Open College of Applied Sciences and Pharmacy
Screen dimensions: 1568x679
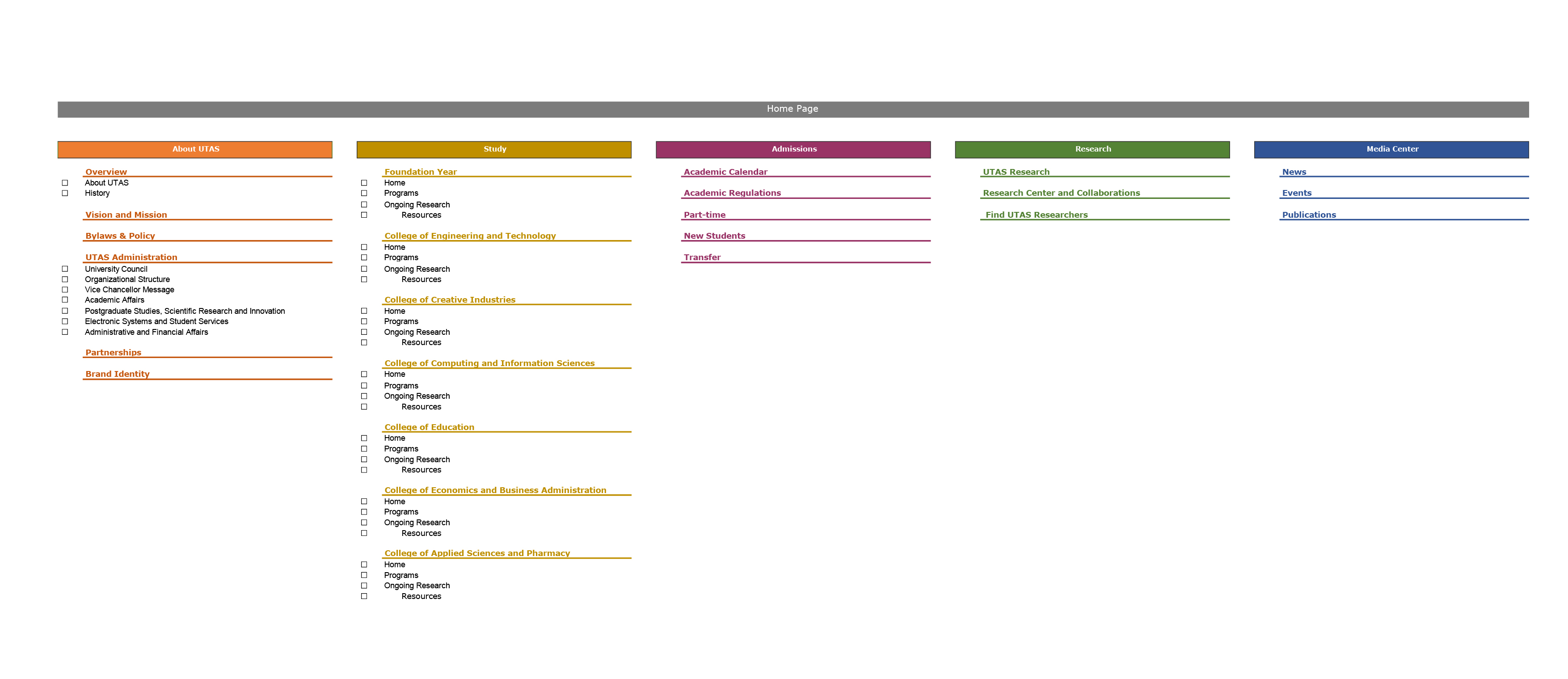477,553
